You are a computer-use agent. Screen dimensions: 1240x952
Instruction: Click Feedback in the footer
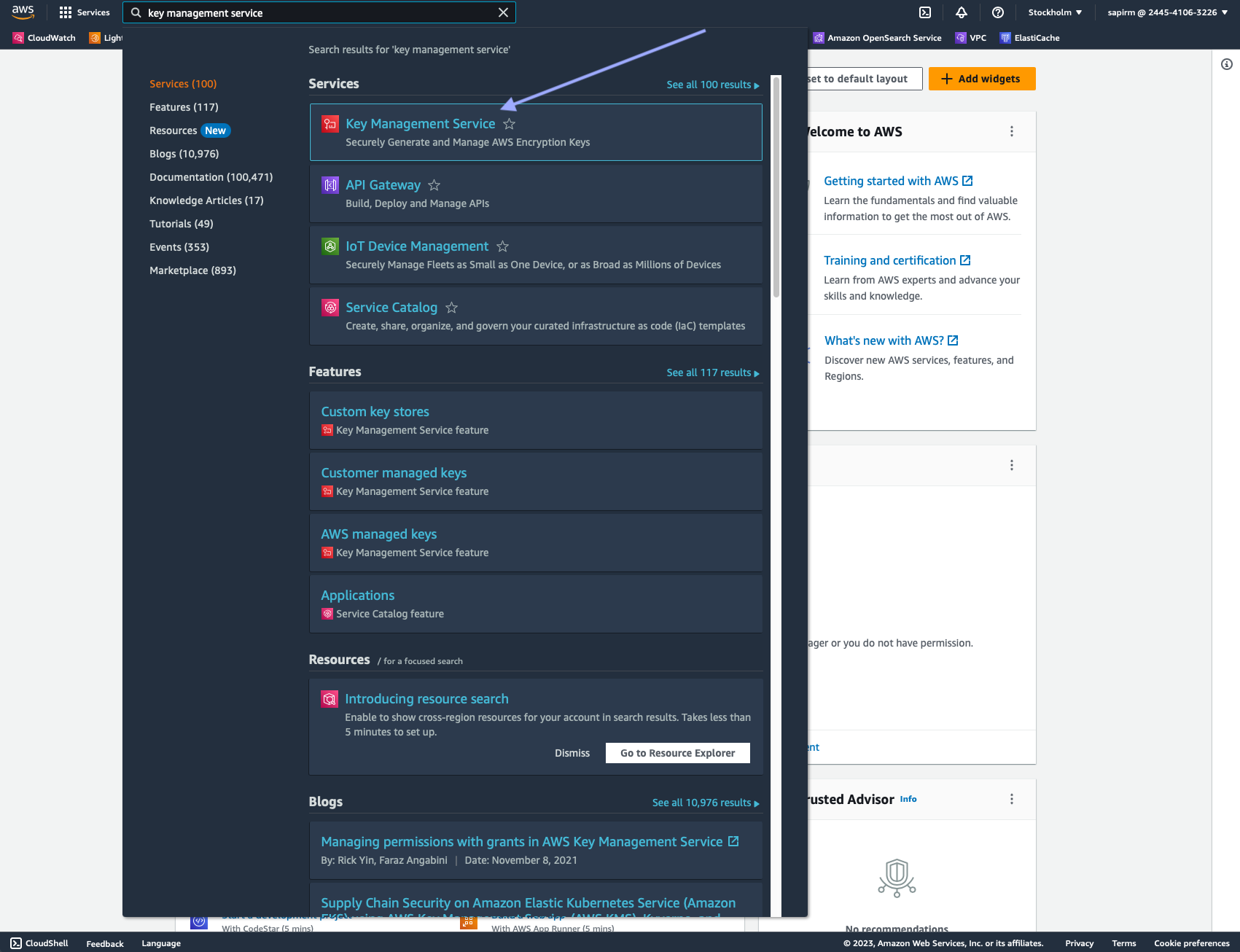pyautogui.click(x=105, y=943)
